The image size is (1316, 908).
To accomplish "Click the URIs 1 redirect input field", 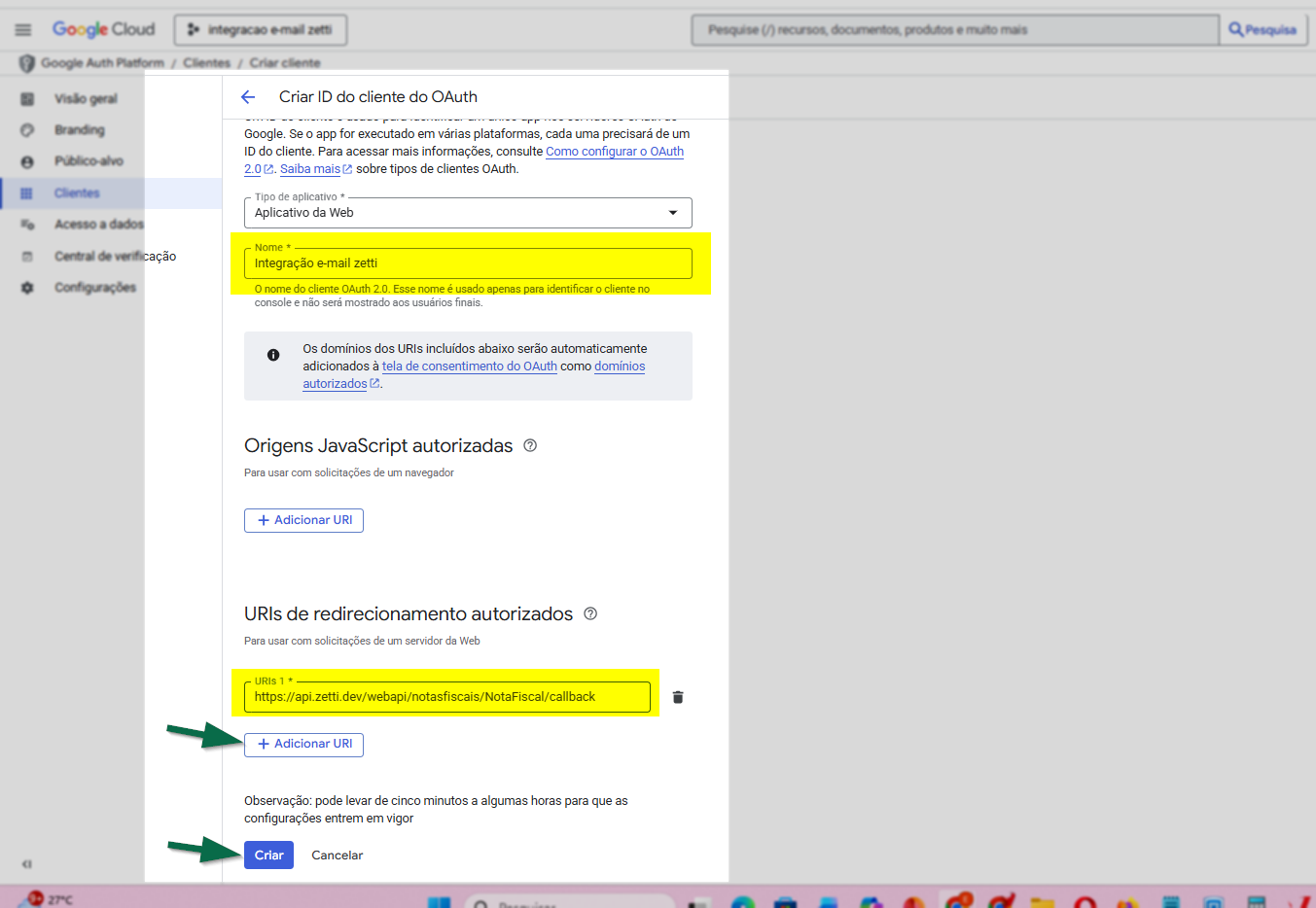I will 447,697.
